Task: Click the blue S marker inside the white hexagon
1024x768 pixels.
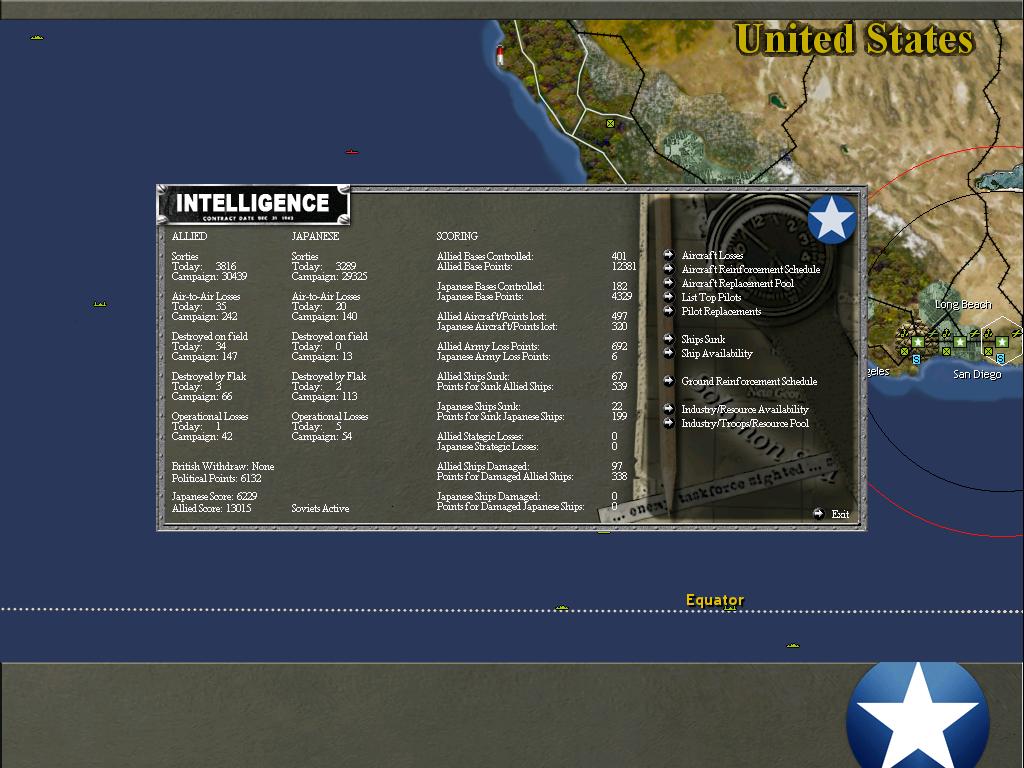Action: pos(1000,359)
